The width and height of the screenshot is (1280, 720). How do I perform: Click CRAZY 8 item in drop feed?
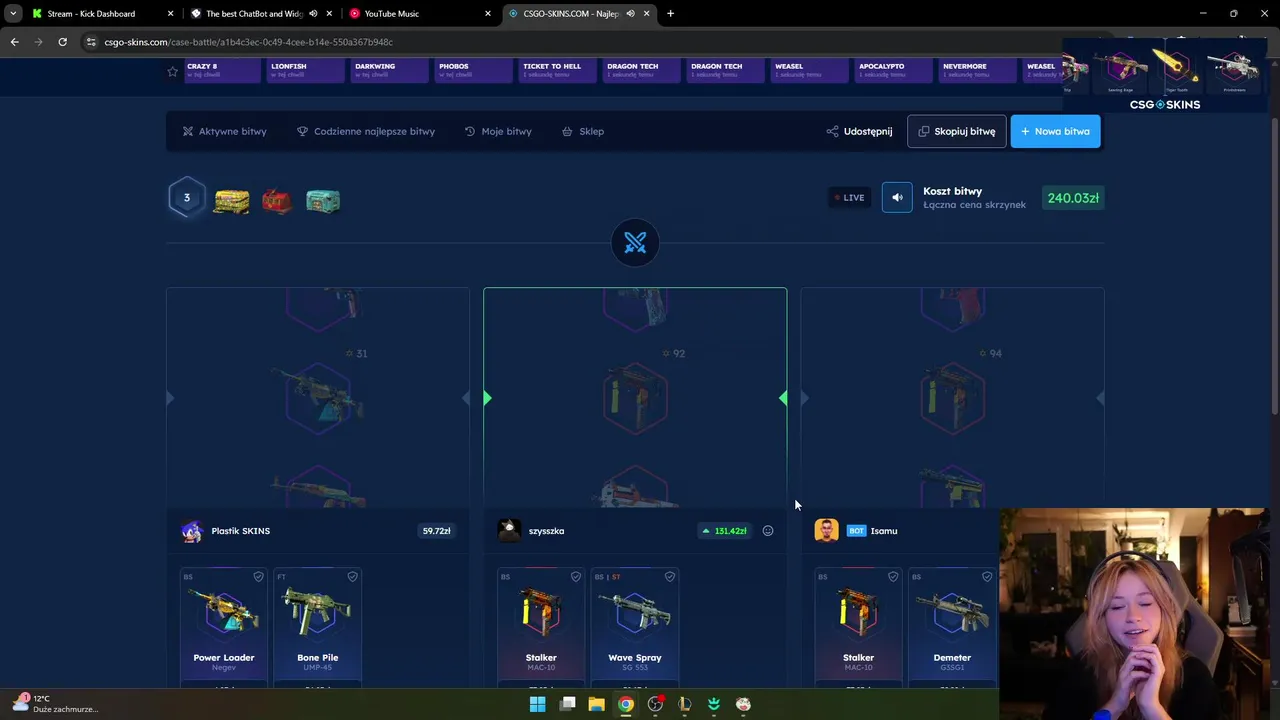[221, 71]
